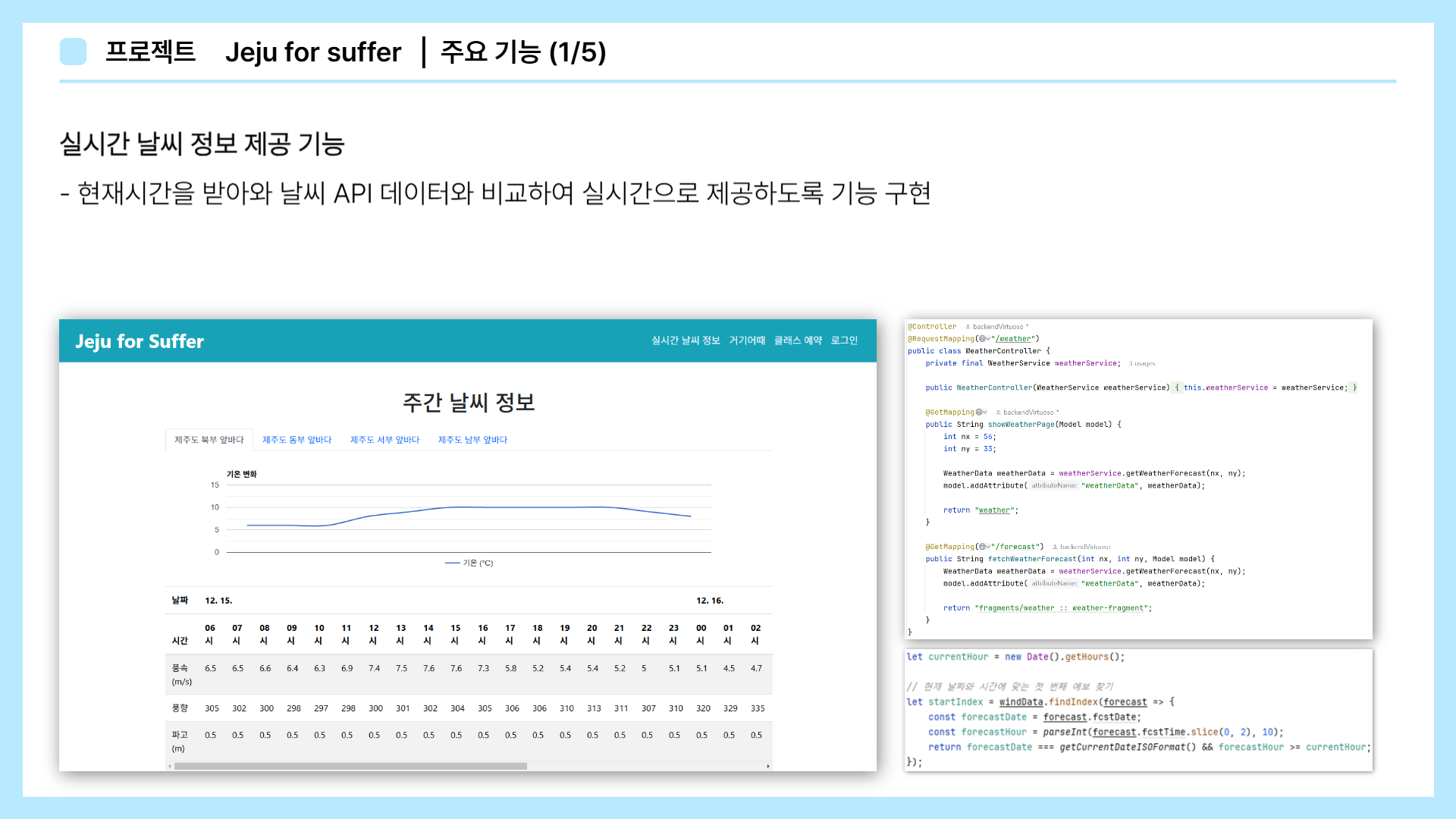The image size is (1456, 819).
Task: Switch to the 제주도 동부 앞바다 tab
Action: pyautogui.click(x=297, y=440)
